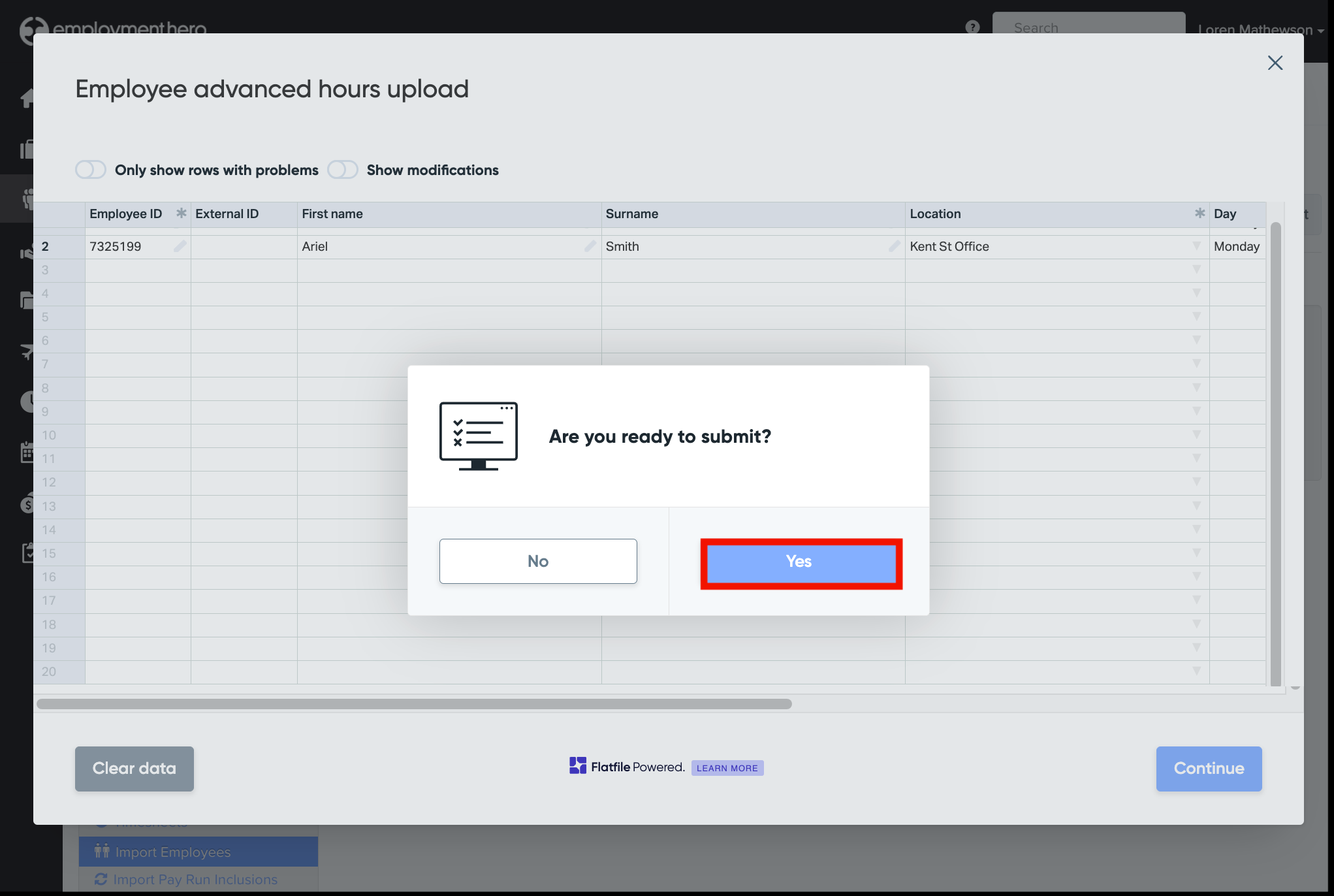Select the Import Employees menu item
Screen dimensions: 1334x896
pos(172,852)
